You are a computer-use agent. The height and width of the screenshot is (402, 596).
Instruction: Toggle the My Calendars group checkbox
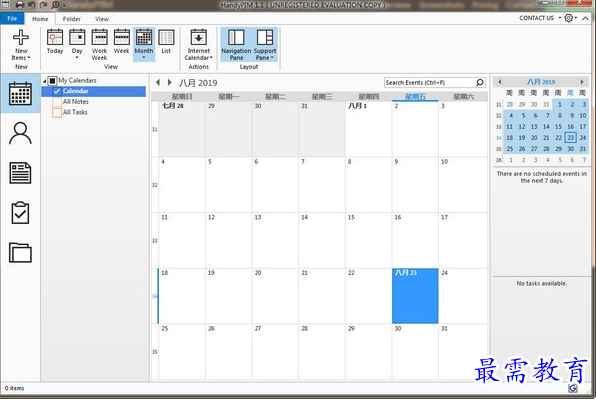pyautogui.click(x=52, y=81)
